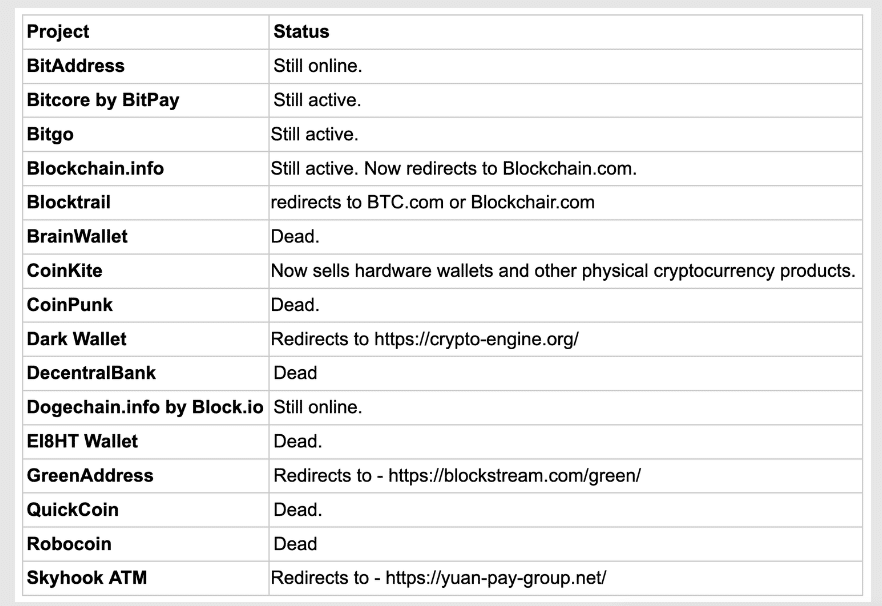Select the Bitgo project name

point(50,134)
